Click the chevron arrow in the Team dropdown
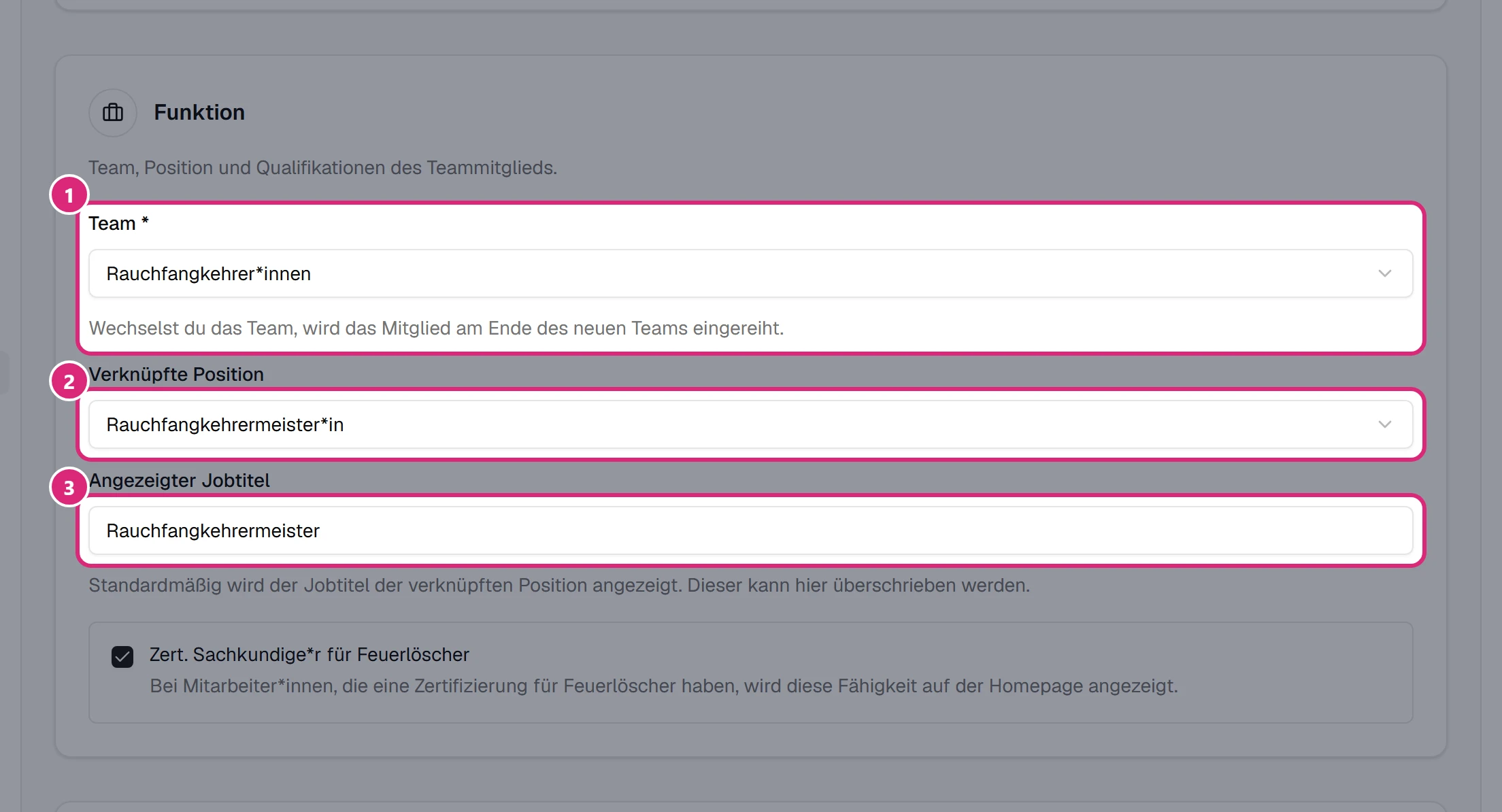This screenshot has height=812, width=1502. pos(1384,273)
